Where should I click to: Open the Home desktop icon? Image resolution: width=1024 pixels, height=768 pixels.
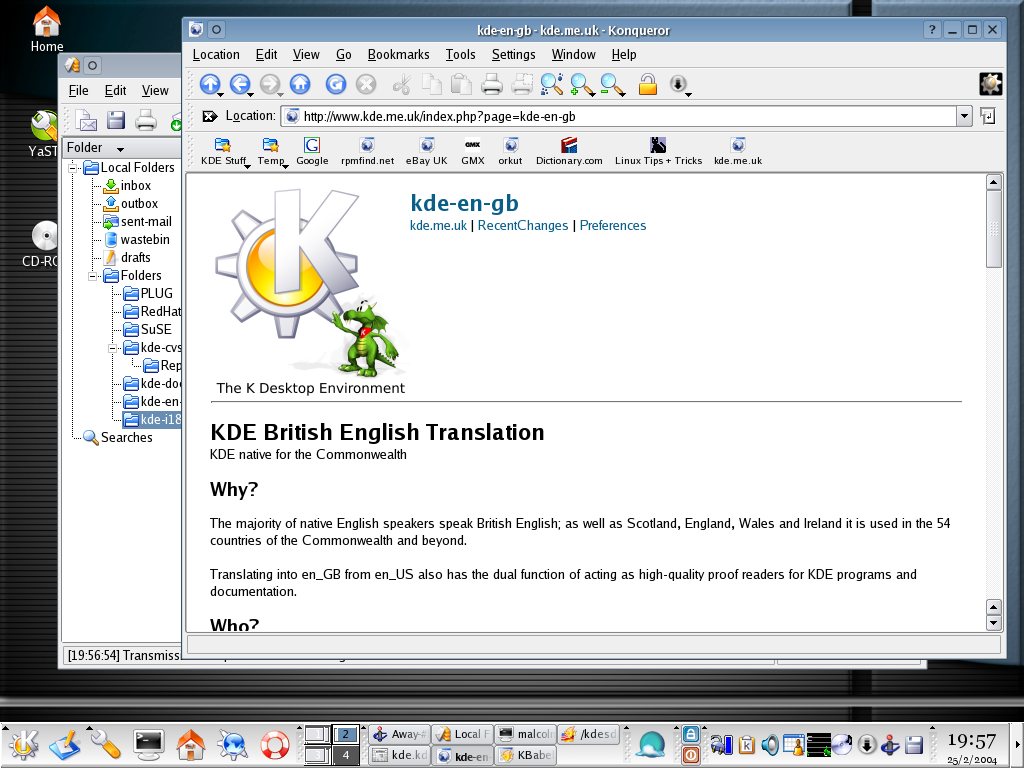[x=46, y=29]
